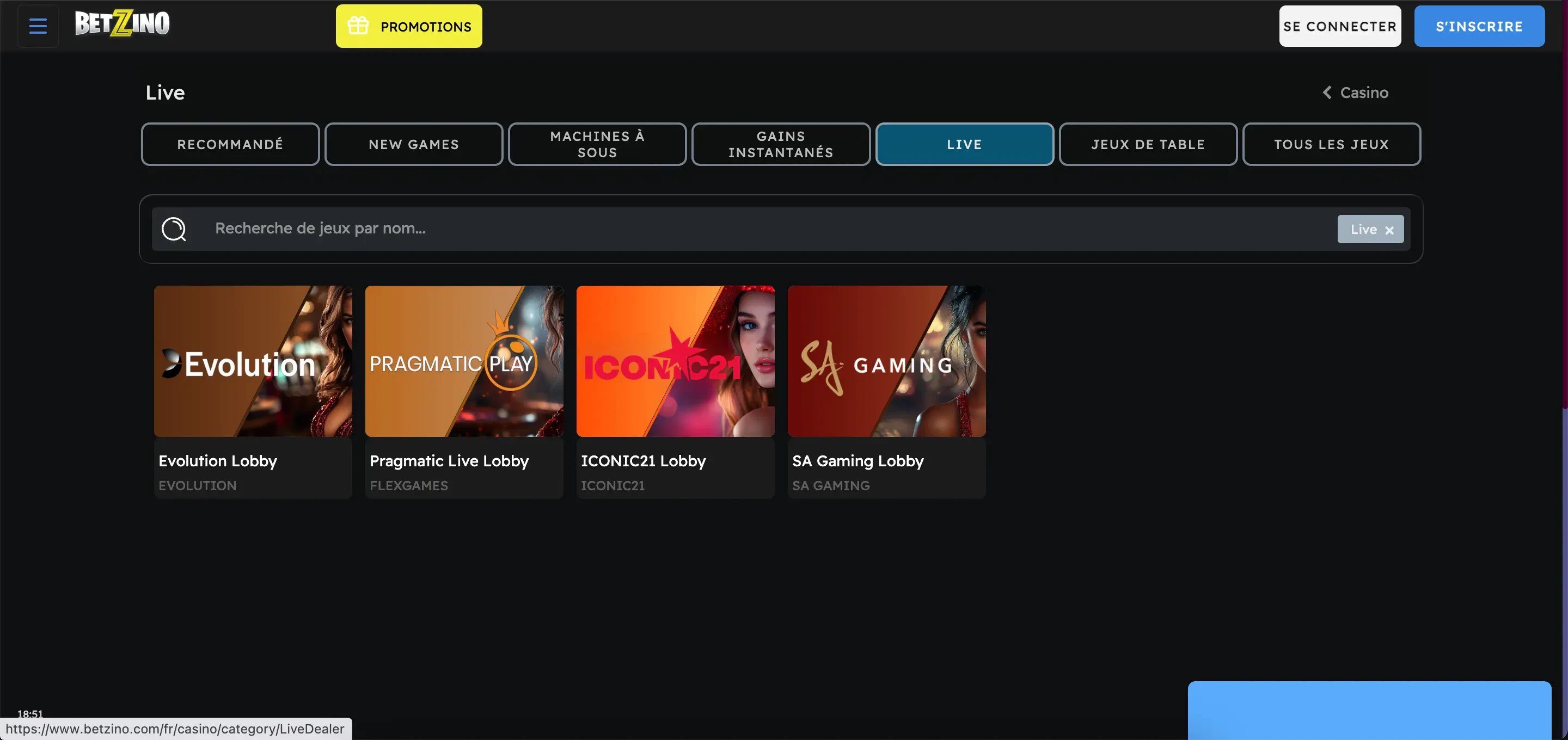
Task: Select the Machines à Sous tab
Action: [597, 144]
